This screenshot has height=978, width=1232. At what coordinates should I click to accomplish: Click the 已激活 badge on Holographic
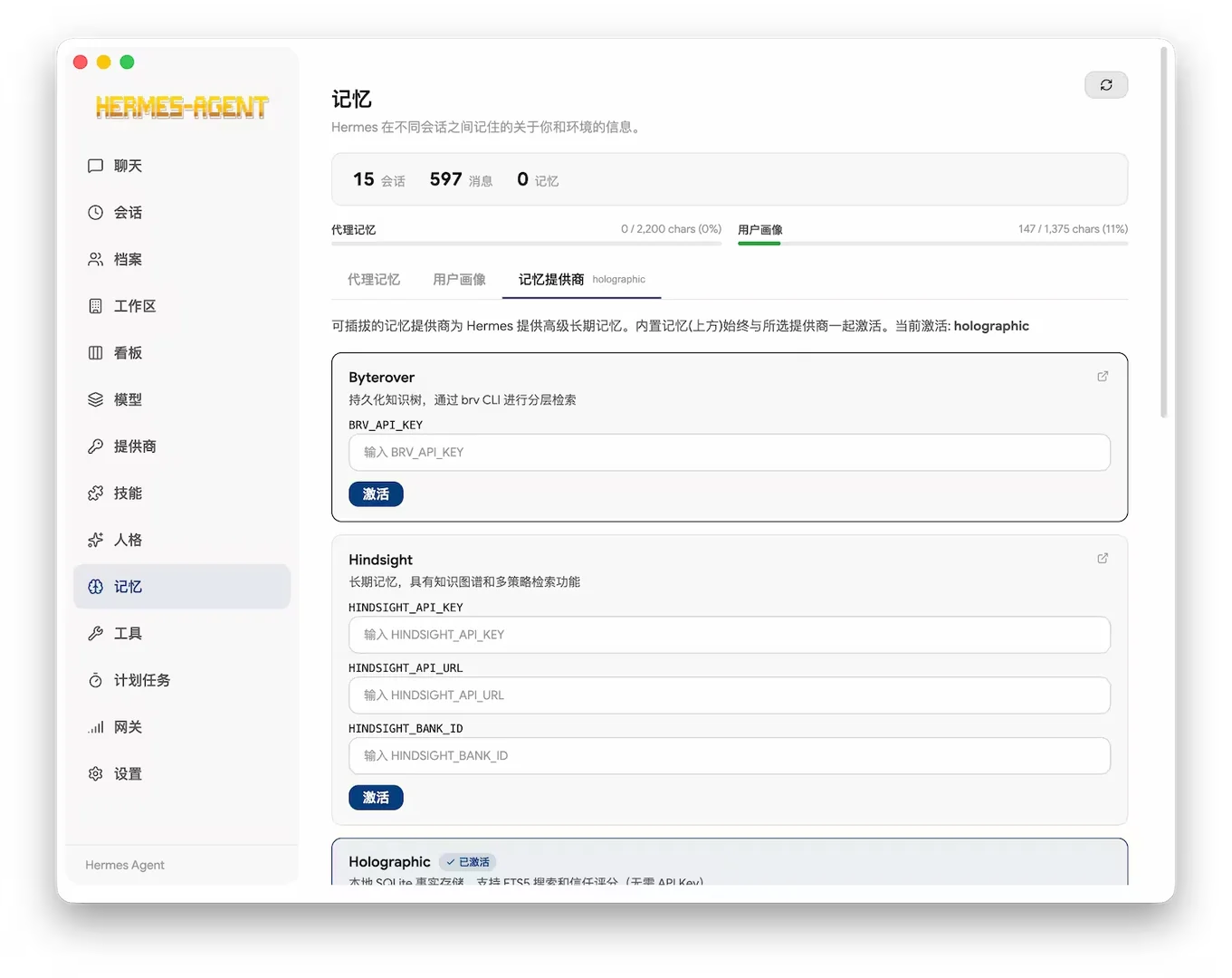click(468, 862)
